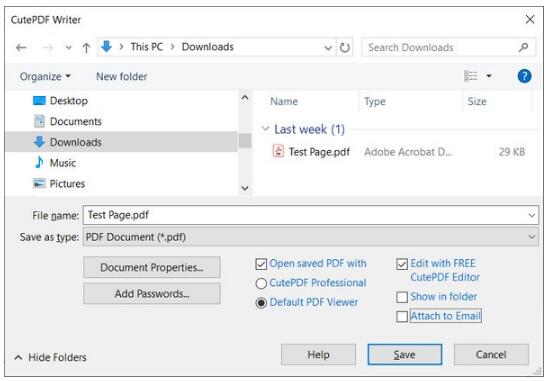Sort by the Type column header
550x381 pixels.
[x=375, y=101]
